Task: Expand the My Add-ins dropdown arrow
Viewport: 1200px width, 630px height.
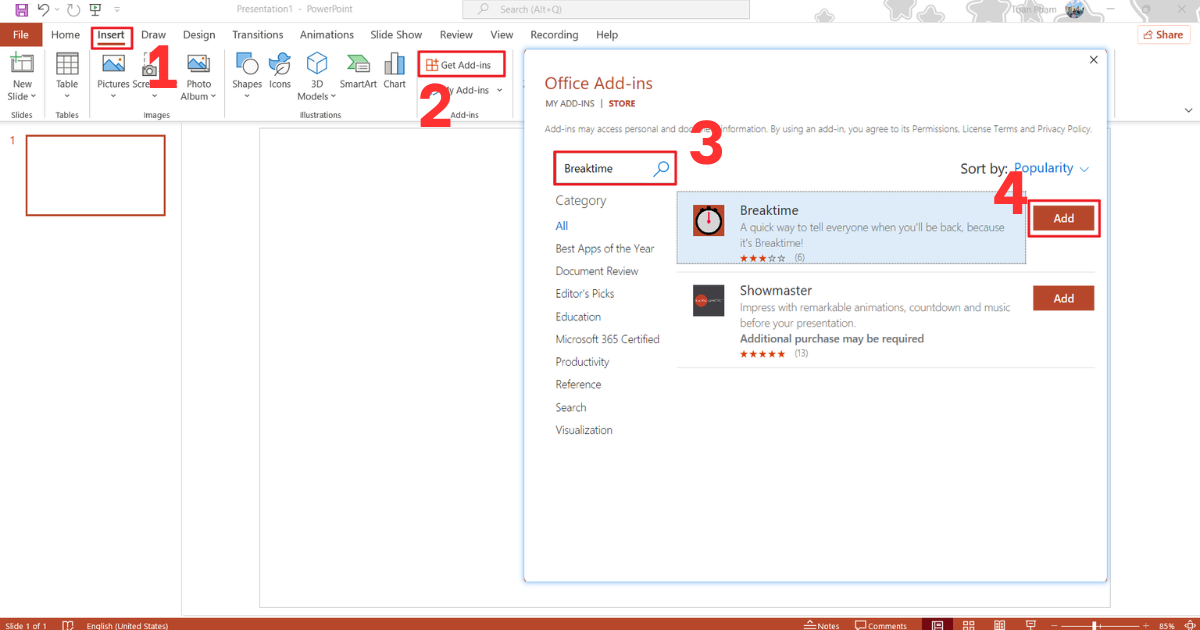Action: (500, 90)
